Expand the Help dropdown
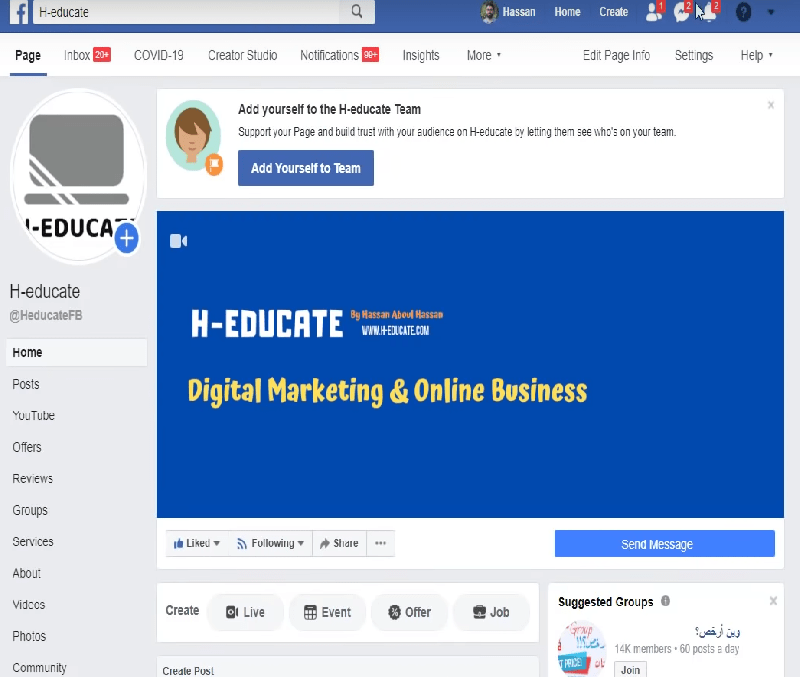This screenshot has height=677, width=800. [757, 55]
